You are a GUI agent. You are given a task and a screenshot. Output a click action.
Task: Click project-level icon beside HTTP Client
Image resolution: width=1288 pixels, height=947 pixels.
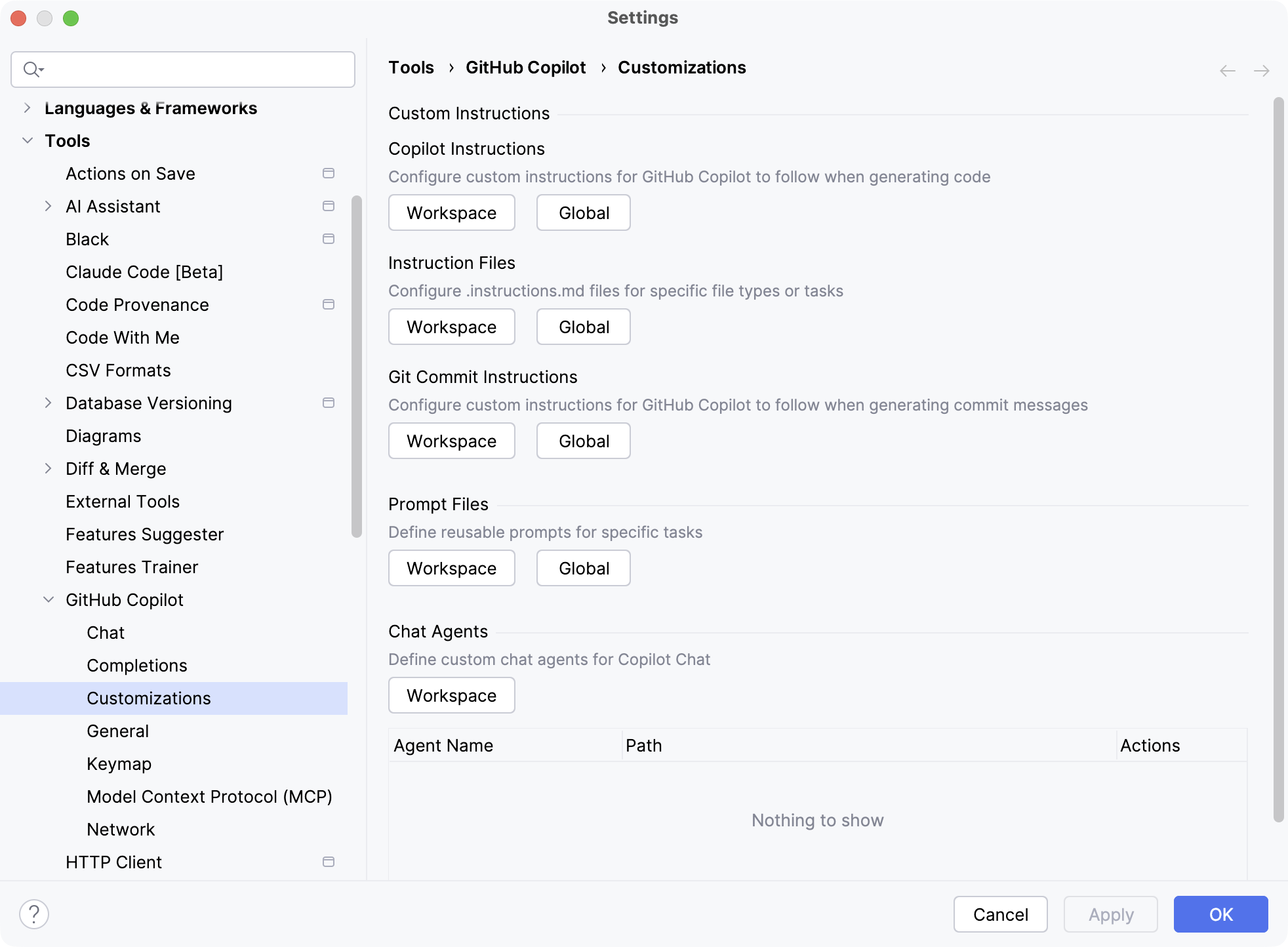(x=329, y=862)
